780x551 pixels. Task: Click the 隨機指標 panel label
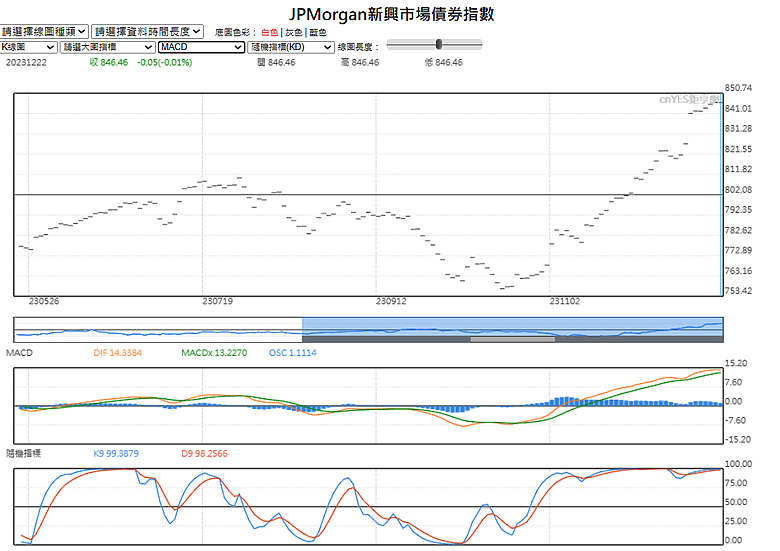[23, 454]
